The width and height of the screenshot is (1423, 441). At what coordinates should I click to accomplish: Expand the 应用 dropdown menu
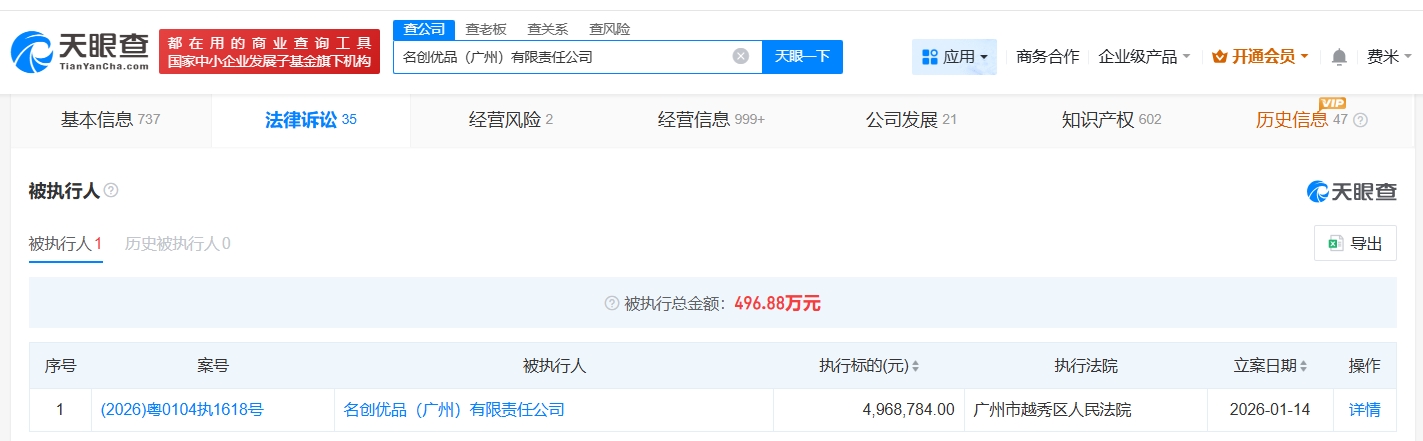coord(954,57)
